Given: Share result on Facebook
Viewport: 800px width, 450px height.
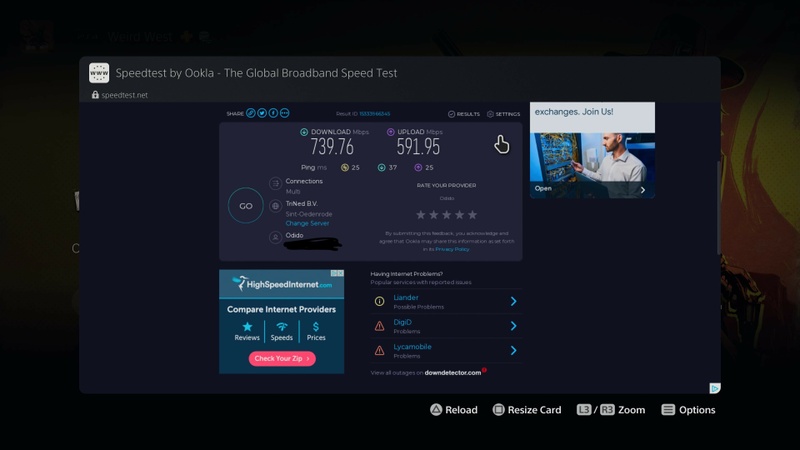Looking at the screenshot, I should pos(273,113).
